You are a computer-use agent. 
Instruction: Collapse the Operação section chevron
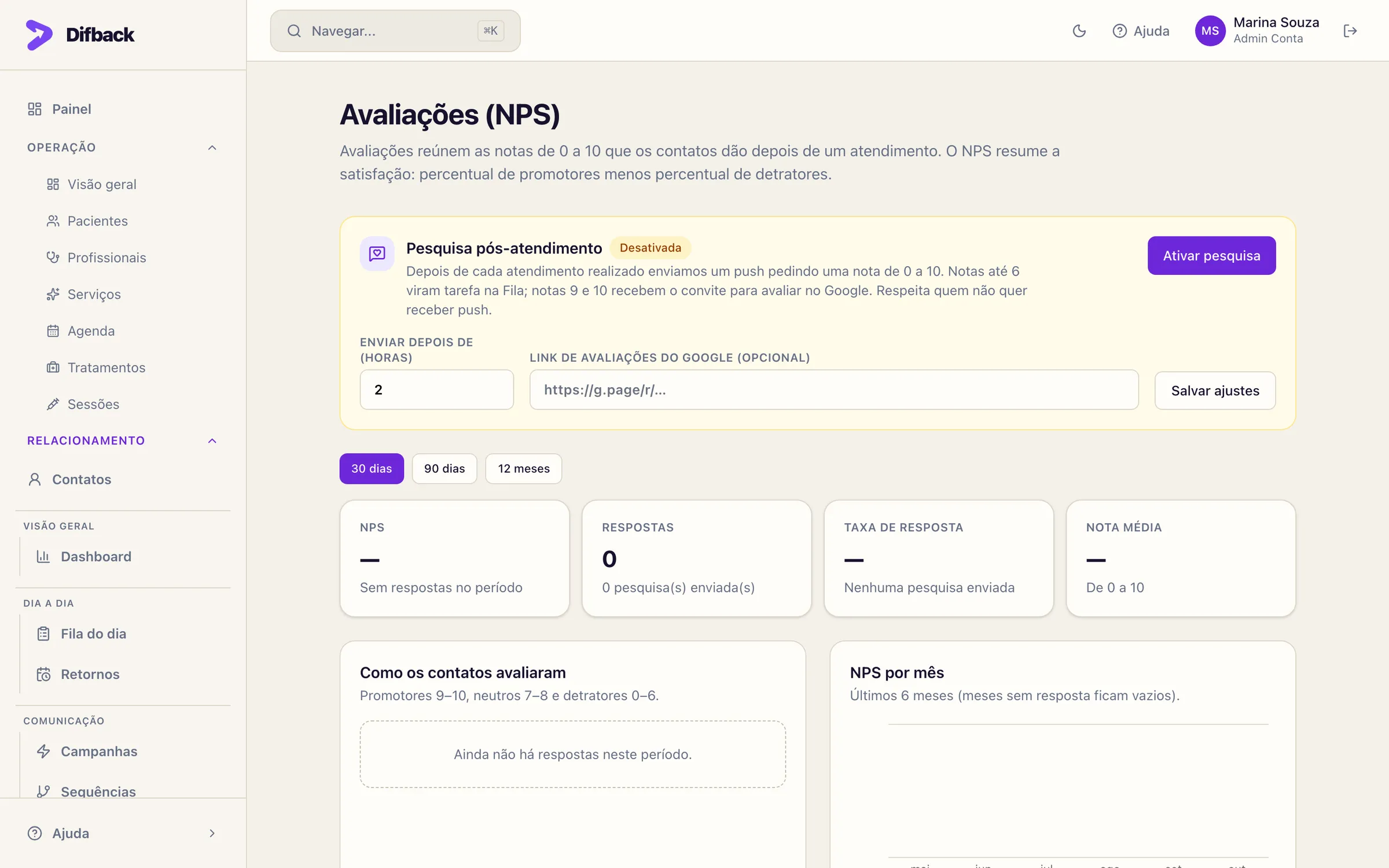(x=212, y=148)
